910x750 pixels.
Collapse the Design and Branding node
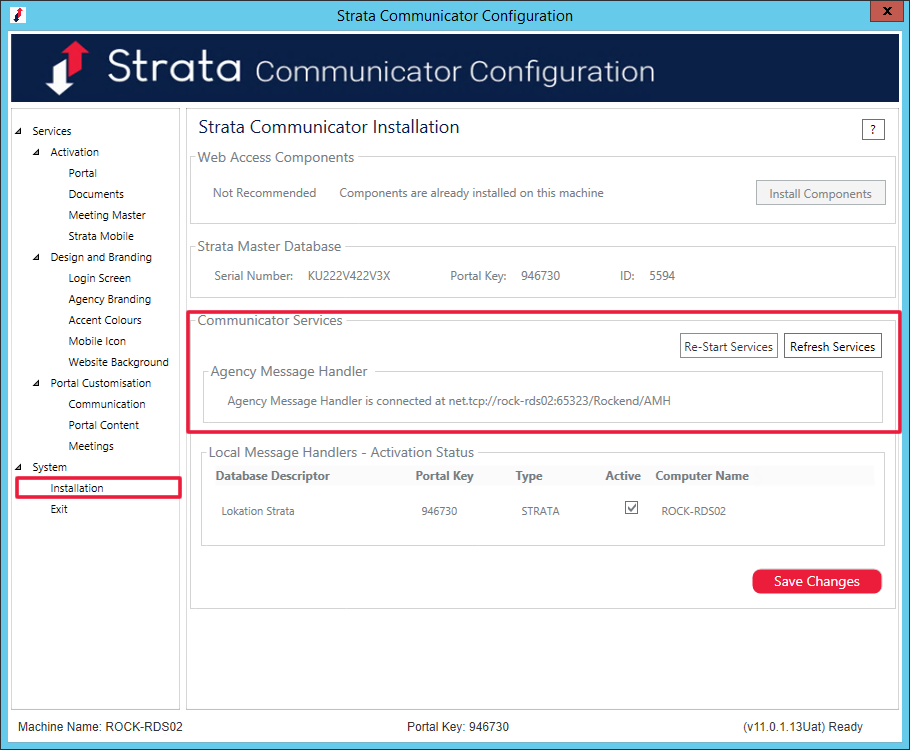click(37, 257)
